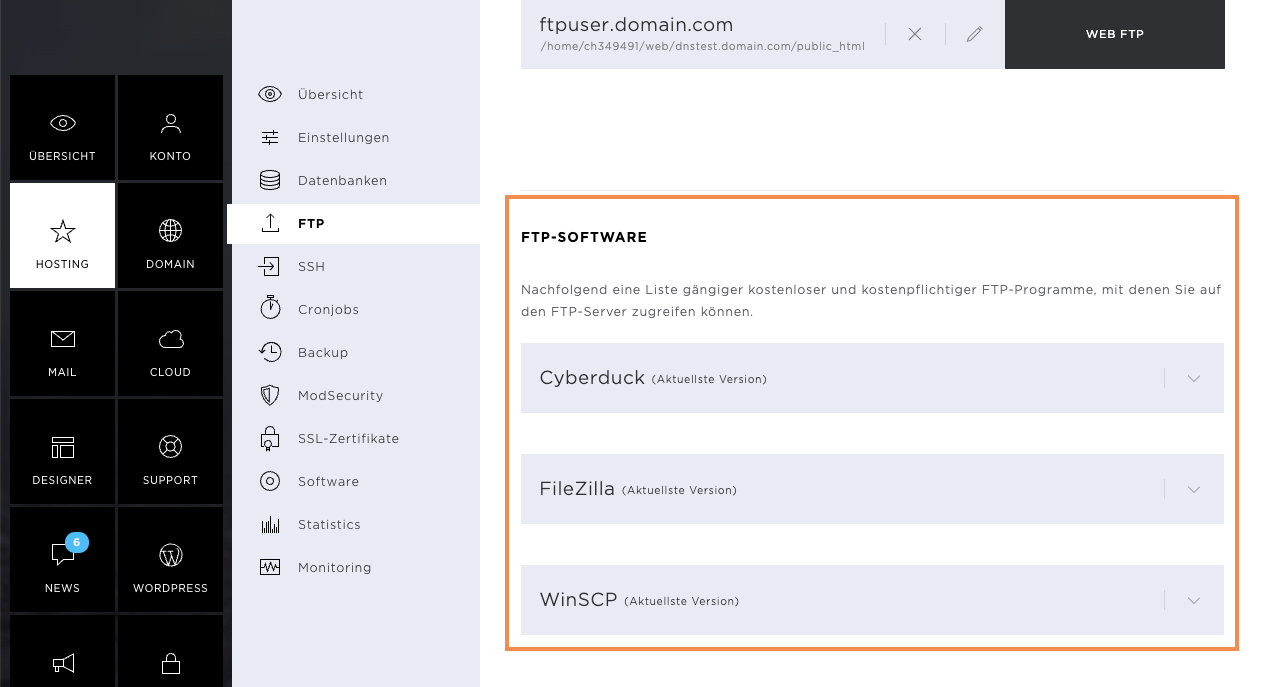The height and width of the screenshot is (687, 1264).
Task: Select the FTP menu item
Action: click(x=354, y=224)
